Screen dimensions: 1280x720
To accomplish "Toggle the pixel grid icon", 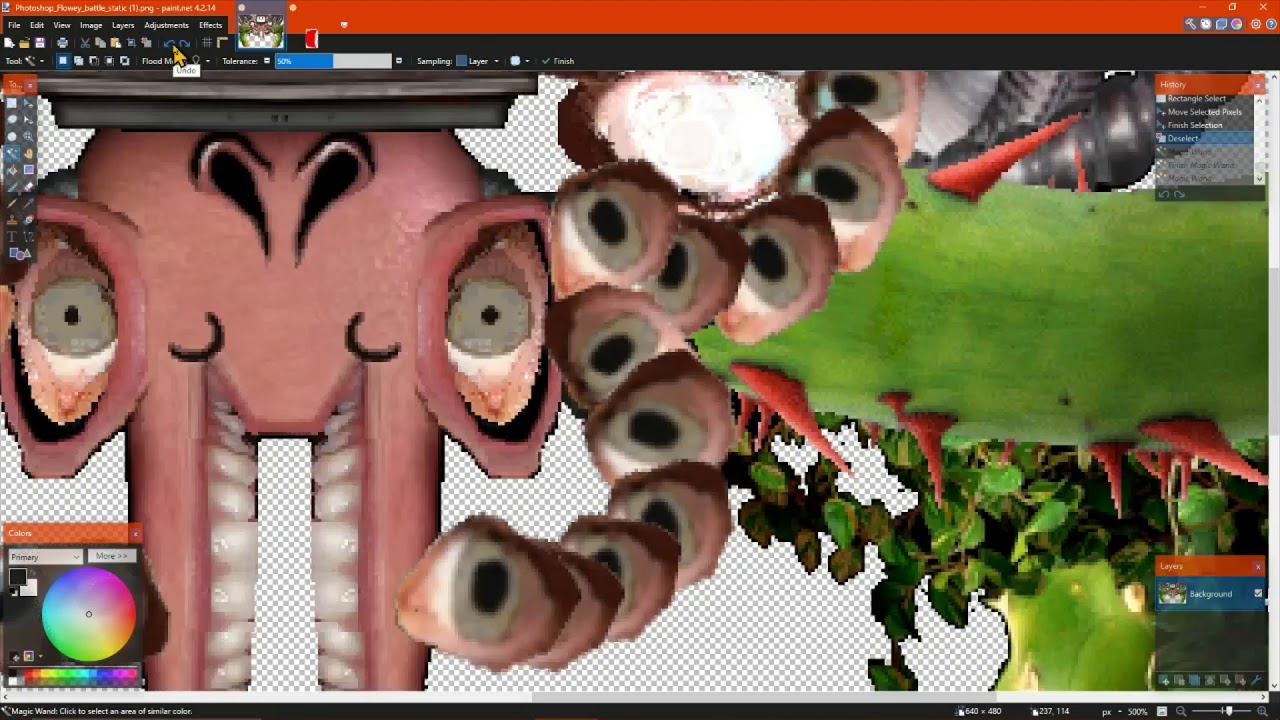I will 206,43.
